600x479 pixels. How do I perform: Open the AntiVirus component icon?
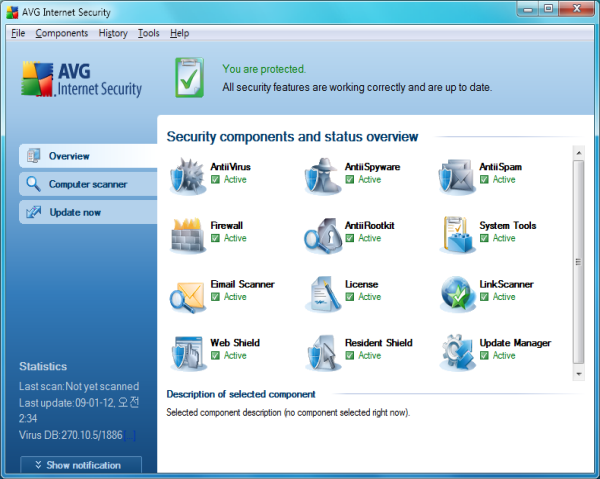coord(187,176)
